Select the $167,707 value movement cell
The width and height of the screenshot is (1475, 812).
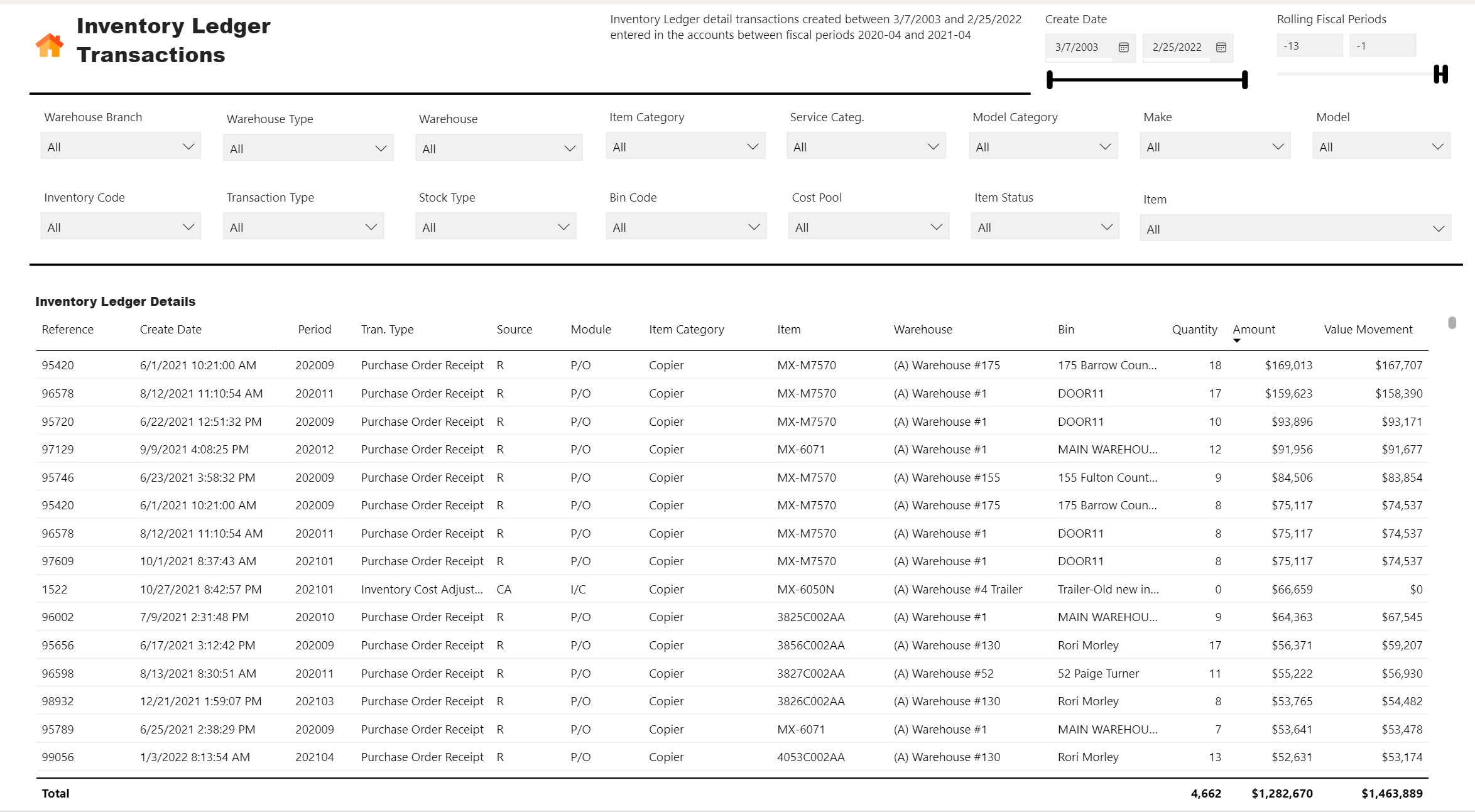[1398, 365]
